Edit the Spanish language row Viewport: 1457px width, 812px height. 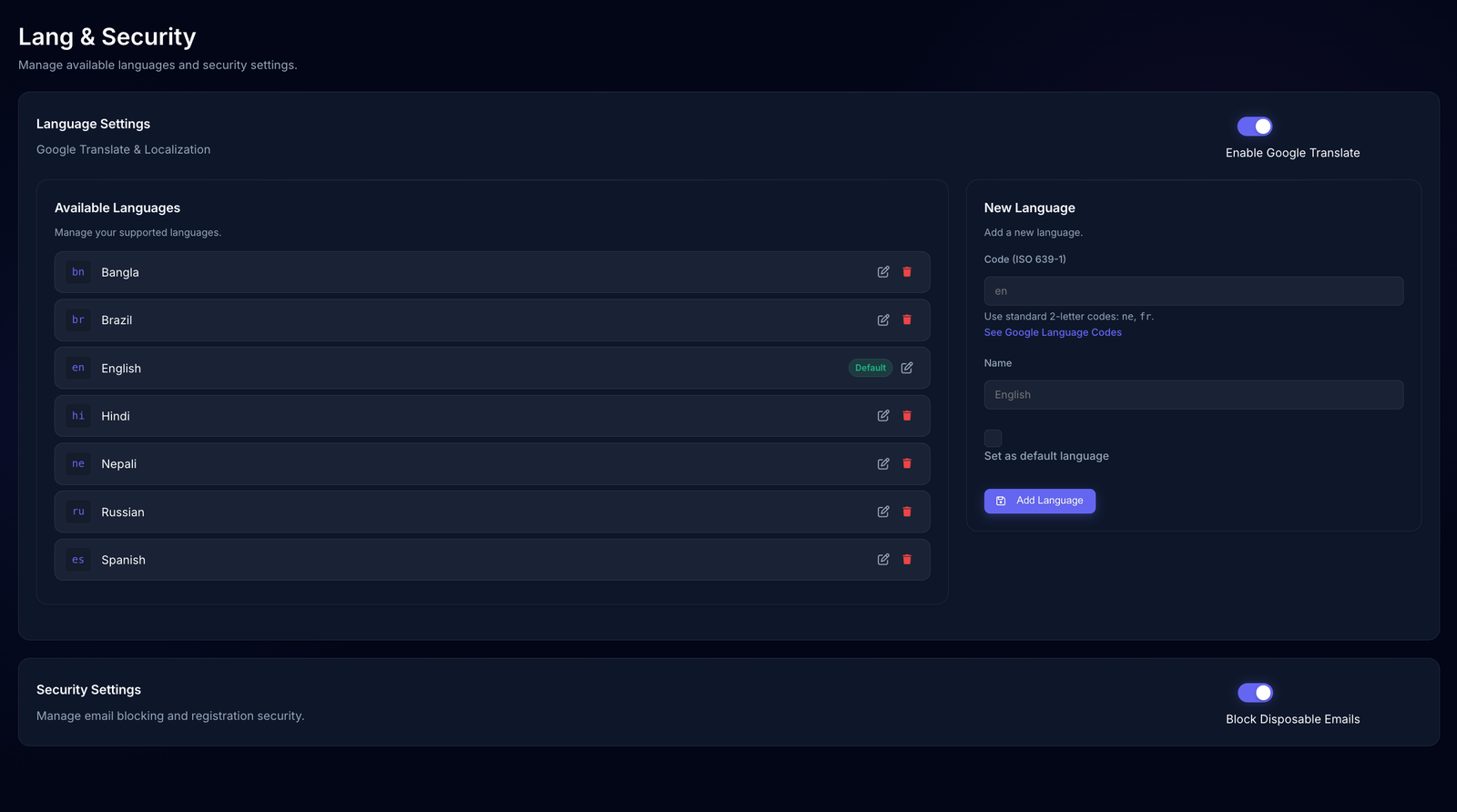click(882, 560)
